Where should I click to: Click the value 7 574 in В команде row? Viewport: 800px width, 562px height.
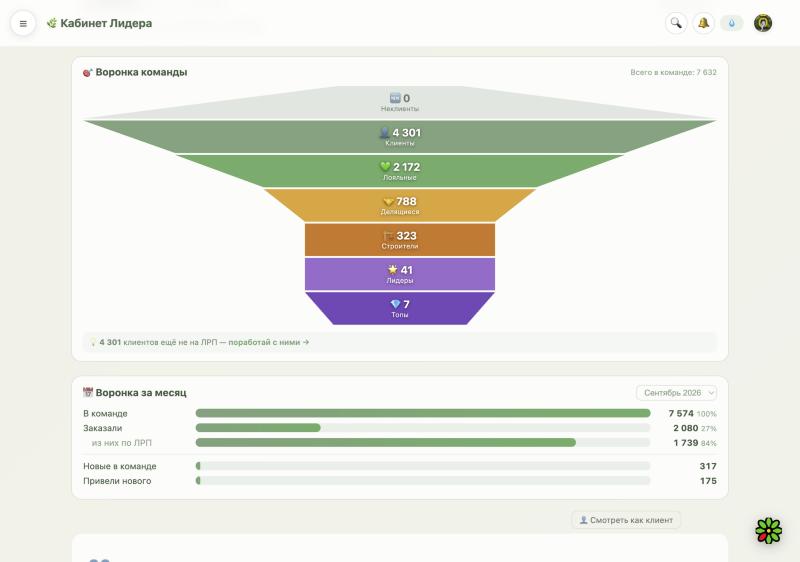click(x=681, y=413)
